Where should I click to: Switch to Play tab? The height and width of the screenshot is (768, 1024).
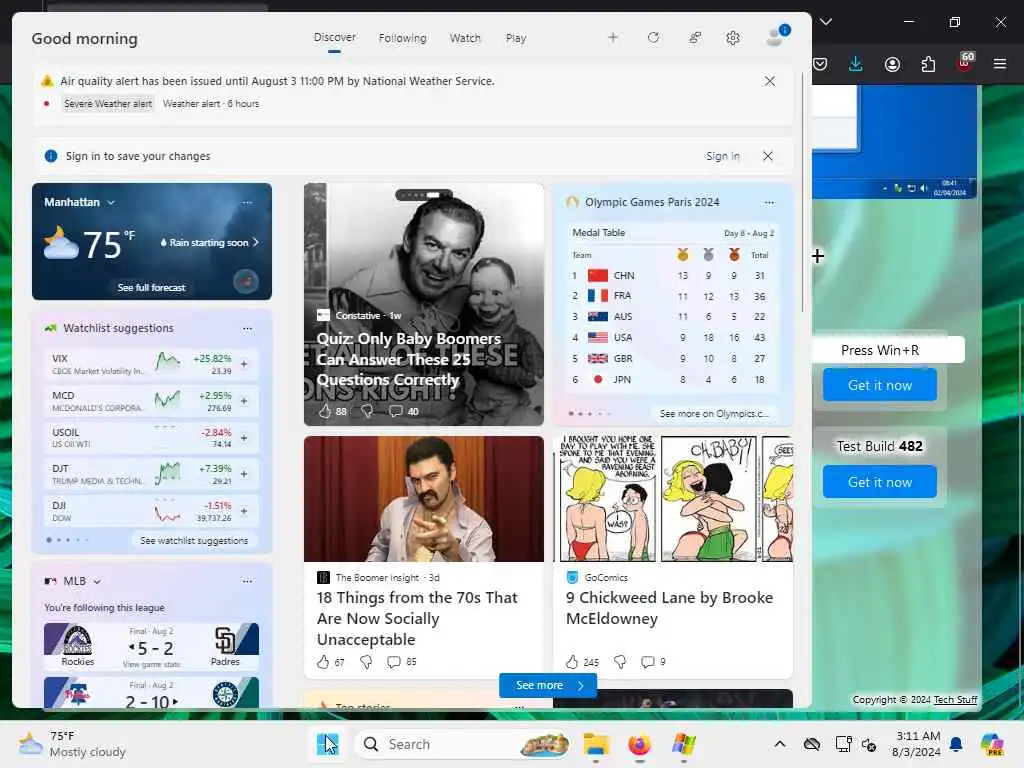tap(516, 39)
